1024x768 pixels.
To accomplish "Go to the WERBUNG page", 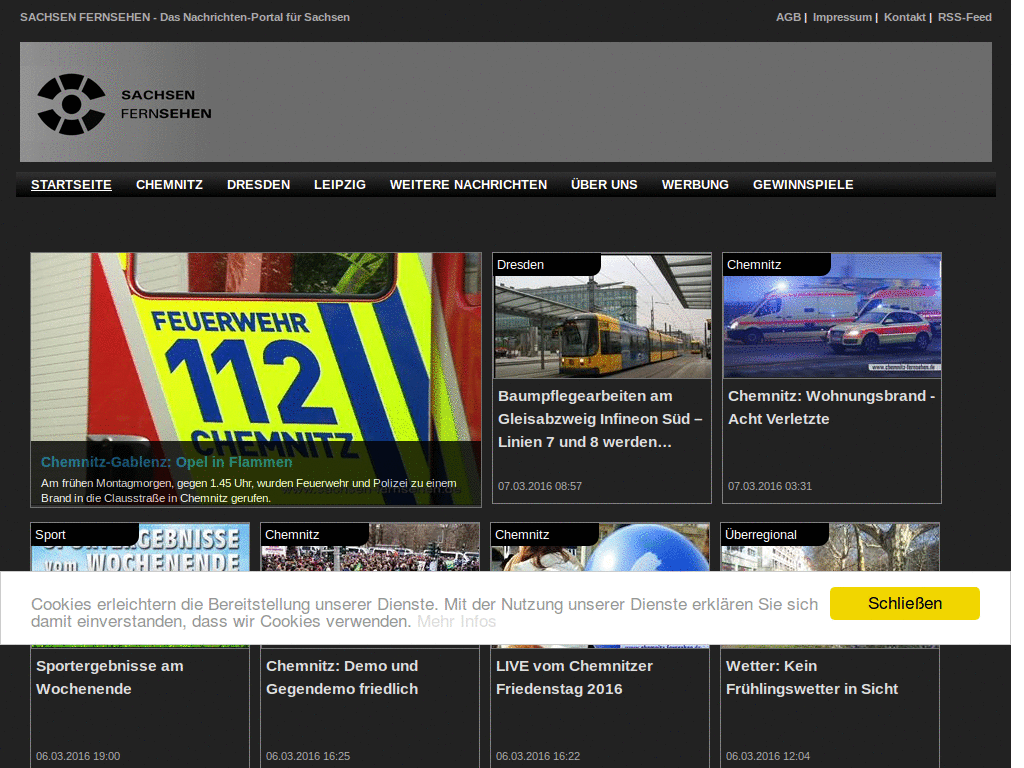I will (695, 185).
